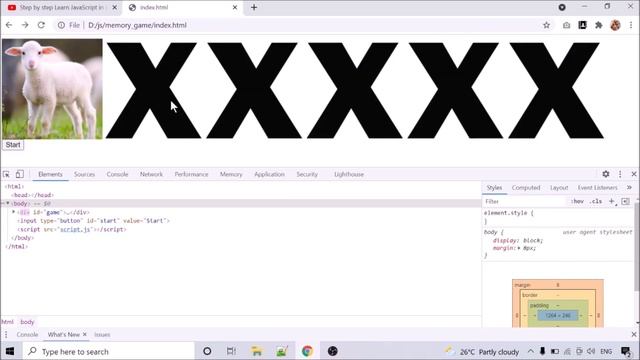Collapse the body node arrow

[x=8, y=203]
